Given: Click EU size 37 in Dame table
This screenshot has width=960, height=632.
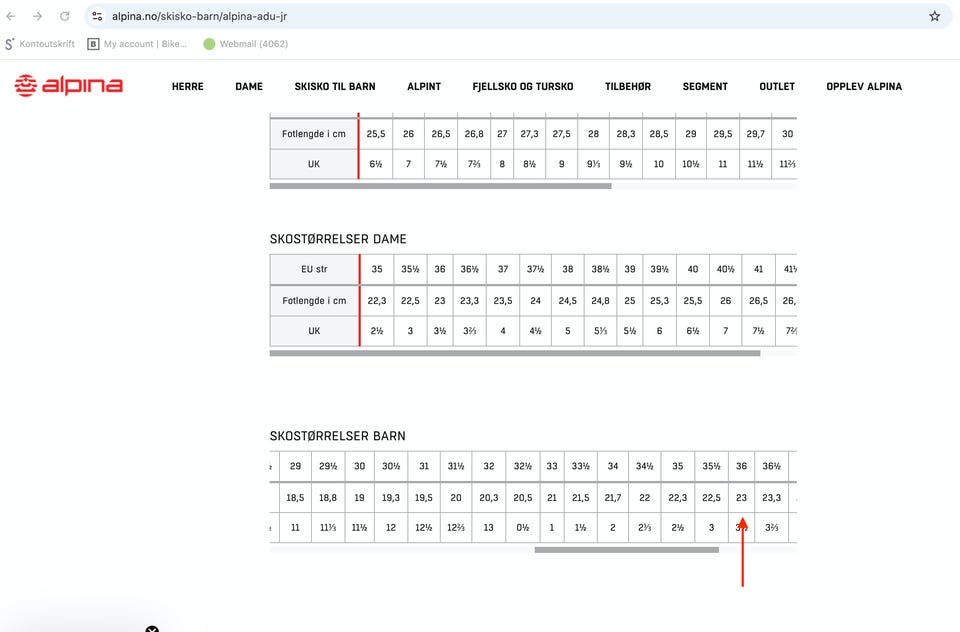Looking at the screenshot, I should (503, 269).
